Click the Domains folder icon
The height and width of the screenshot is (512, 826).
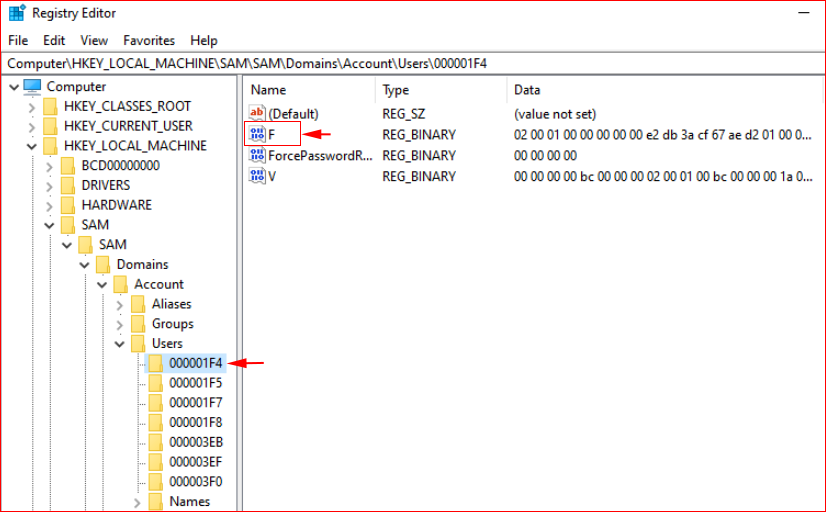(103, 264)
